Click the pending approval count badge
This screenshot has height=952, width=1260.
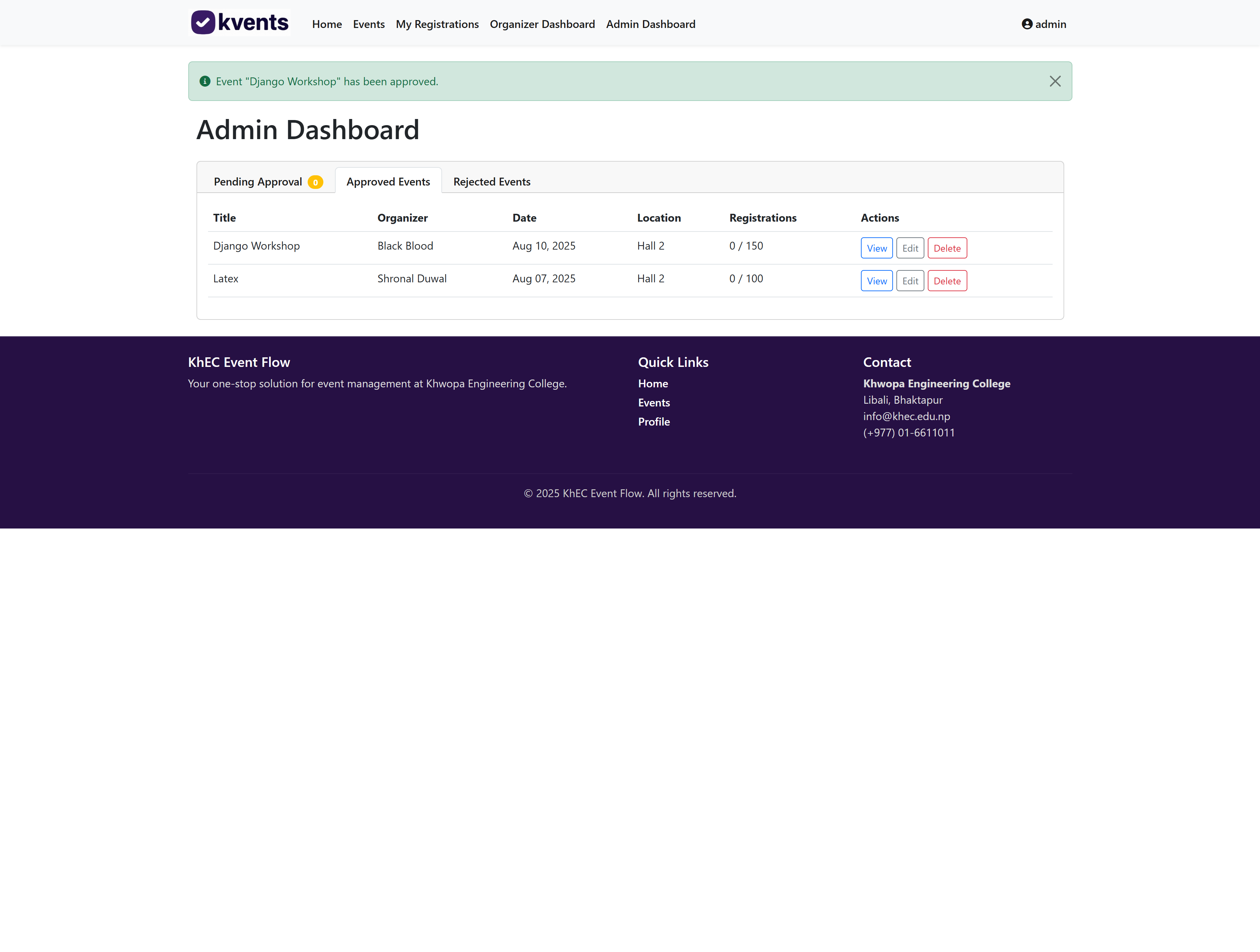click(315, 182)
